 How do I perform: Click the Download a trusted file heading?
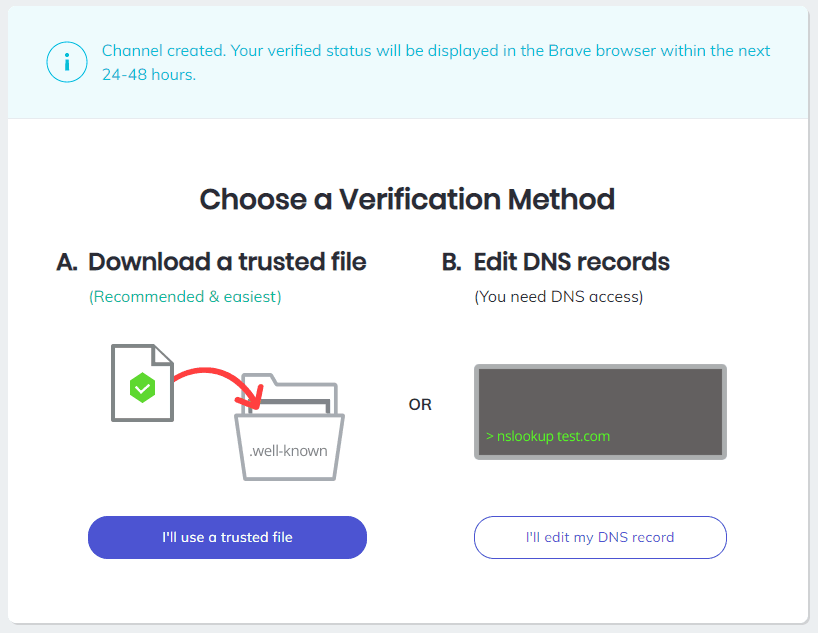tap(227, 261)
